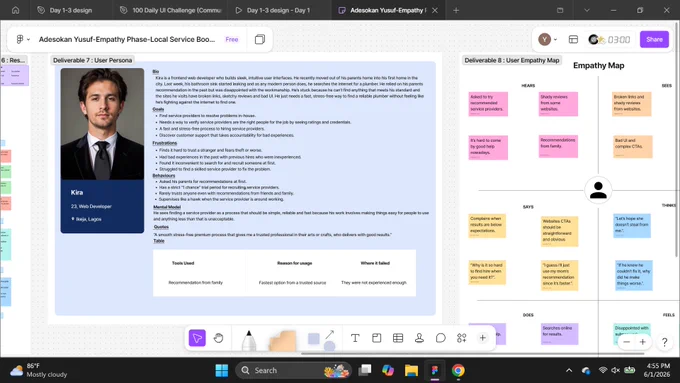The width and height of the screenshot is (680, 383).
Task: Select blue sticky Let's hope she doesn't steal
Action: pyautogui.click(x=632, y=226)
